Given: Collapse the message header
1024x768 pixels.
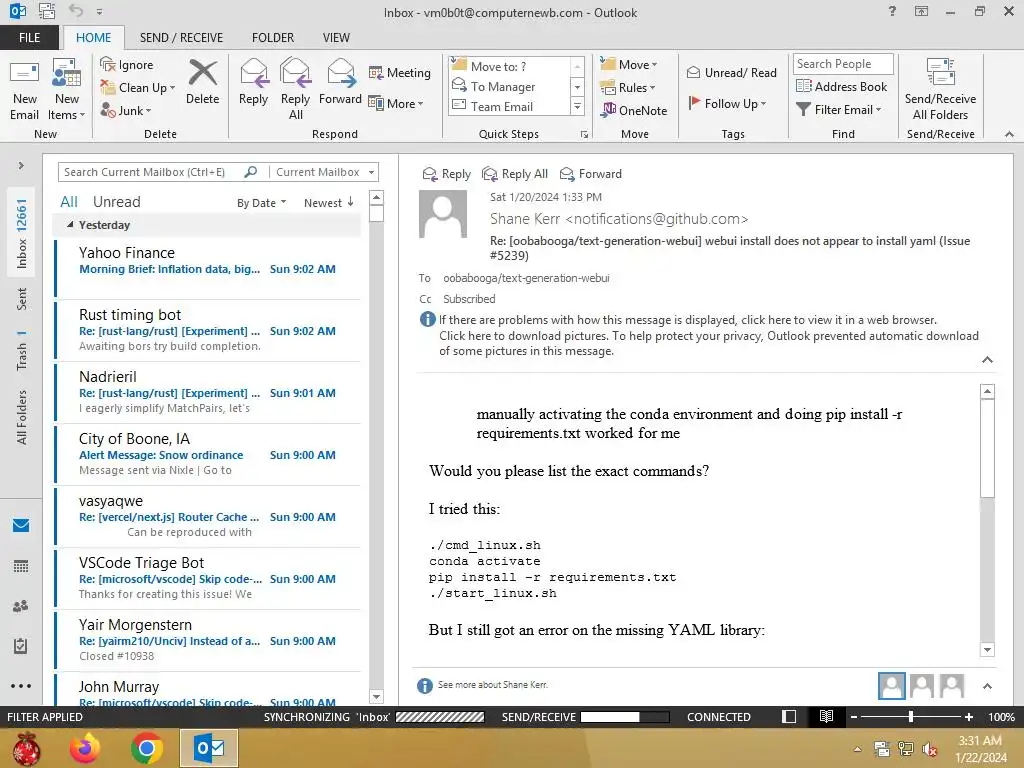Looking at the screenshot, I should pos(987,360).
